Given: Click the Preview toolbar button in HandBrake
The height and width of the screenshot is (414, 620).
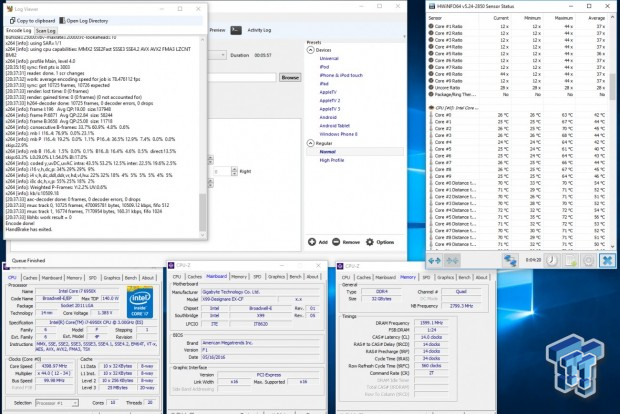Looking at the screenshot, I should [x=217, y=30].
